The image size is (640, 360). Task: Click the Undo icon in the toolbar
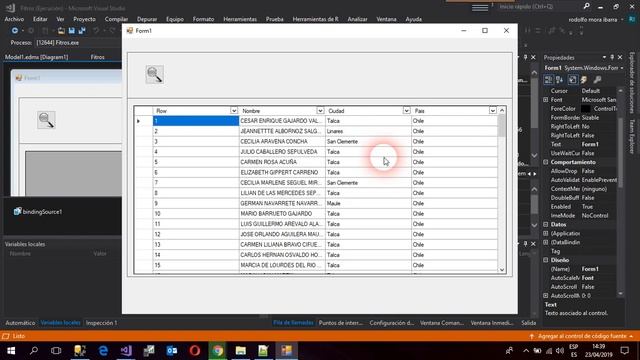(x=96, y=31)
